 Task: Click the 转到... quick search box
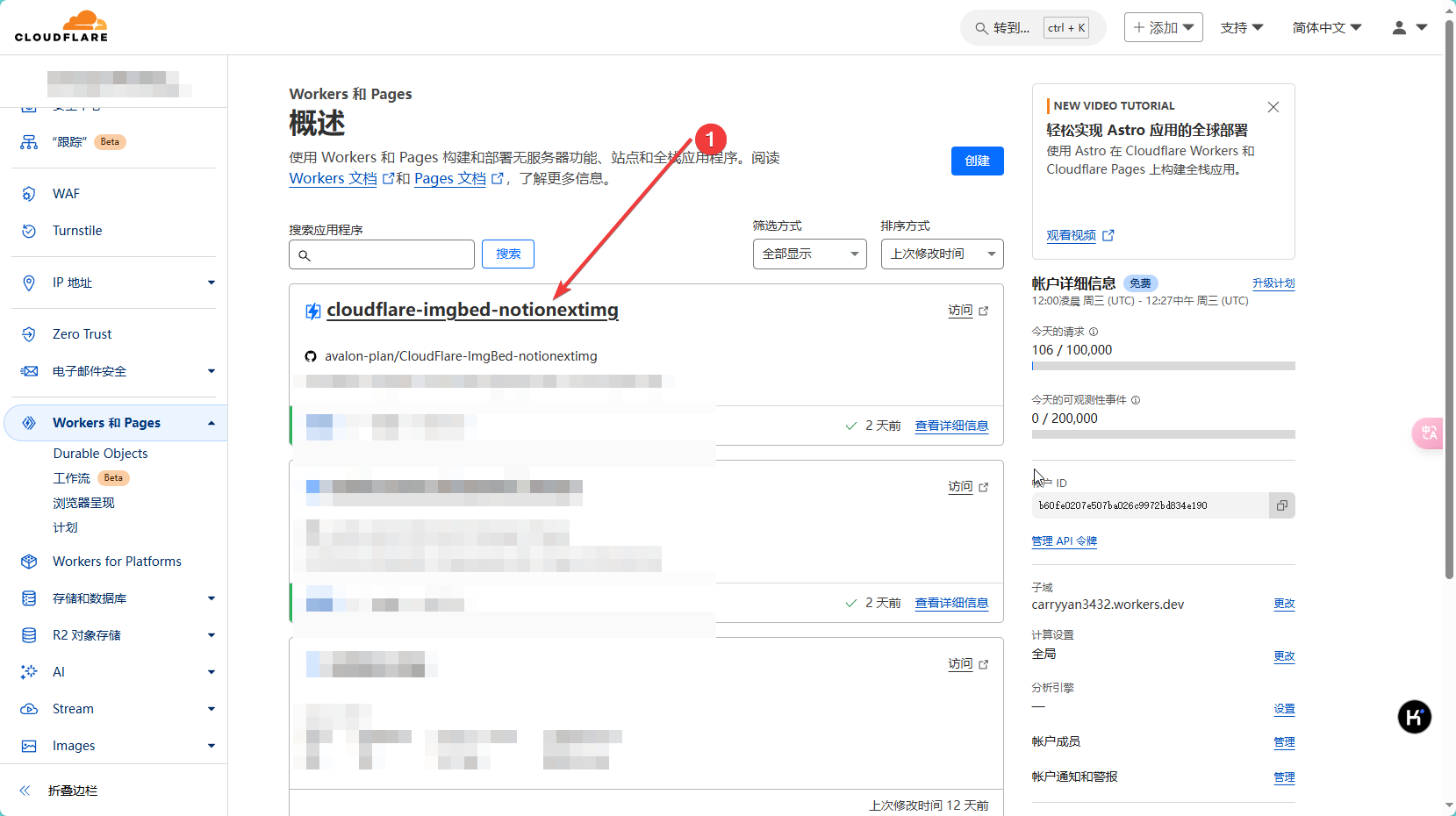1033,28
